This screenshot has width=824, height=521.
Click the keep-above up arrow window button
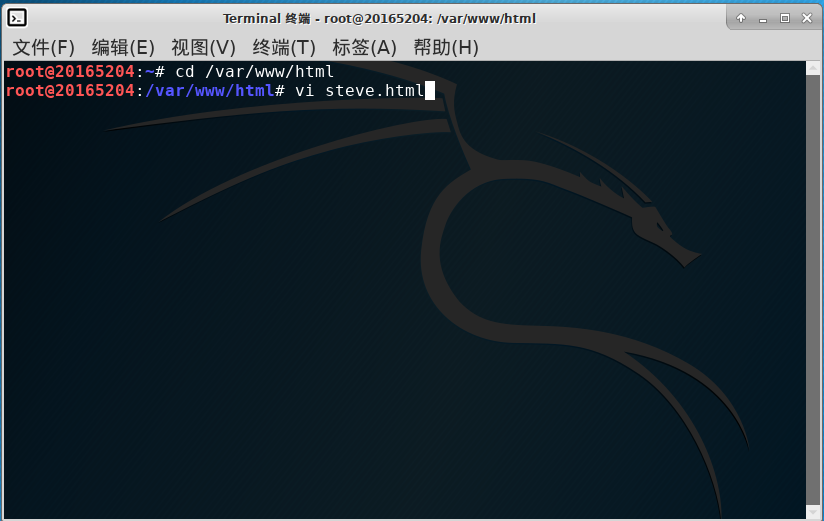click(x=741, y=18)
